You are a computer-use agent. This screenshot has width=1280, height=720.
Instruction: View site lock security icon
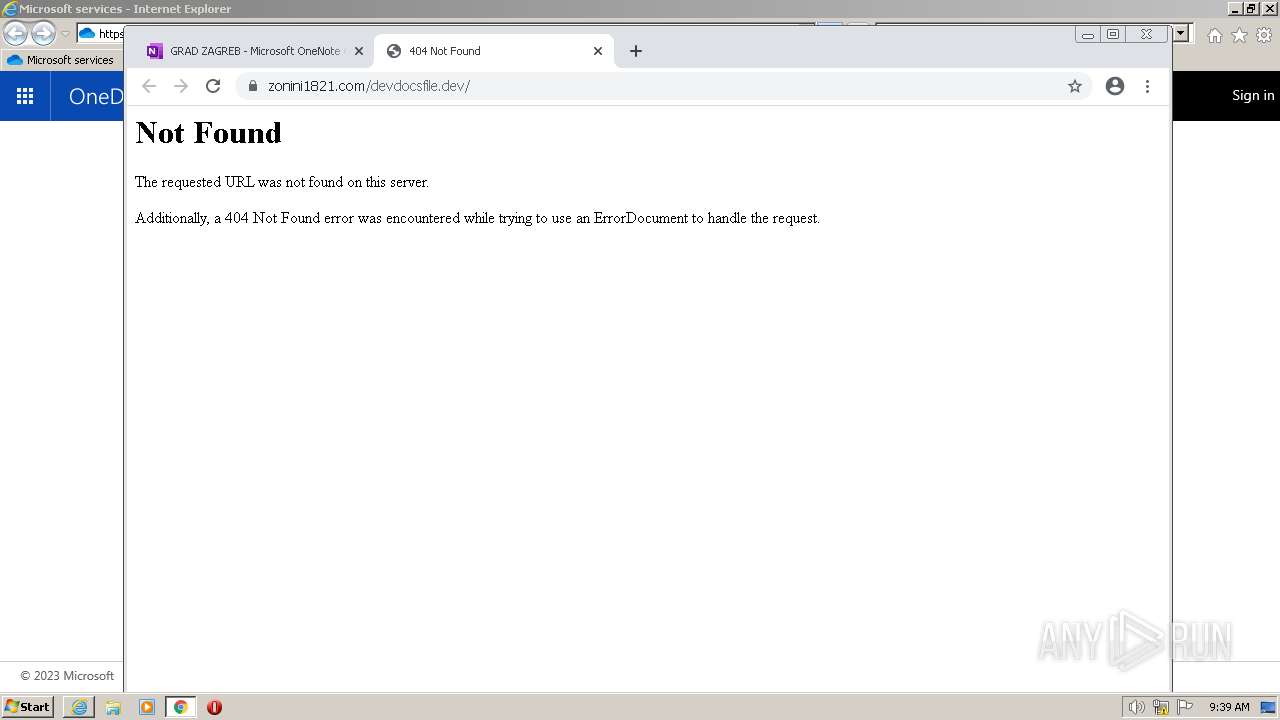(x=252, y=86)
